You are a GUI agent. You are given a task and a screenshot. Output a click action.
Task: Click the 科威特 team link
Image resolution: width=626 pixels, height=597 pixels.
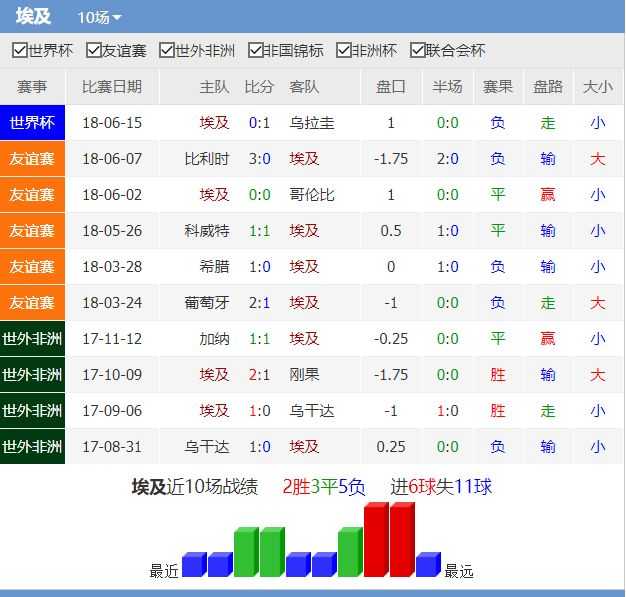[207, 231]
